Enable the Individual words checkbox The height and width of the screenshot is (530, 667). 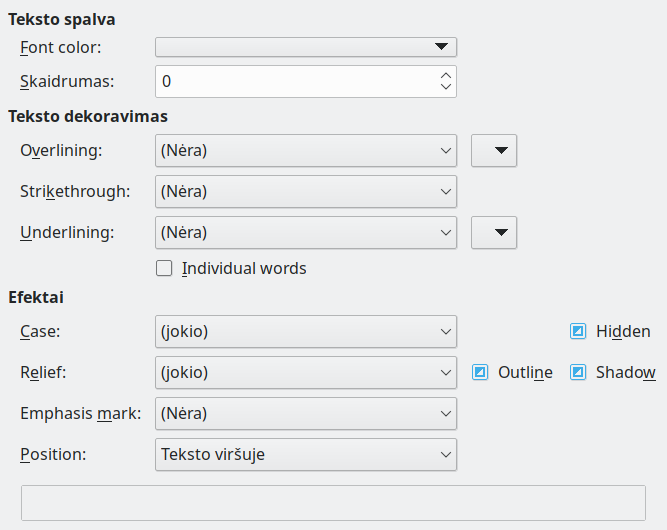(165, 268)
